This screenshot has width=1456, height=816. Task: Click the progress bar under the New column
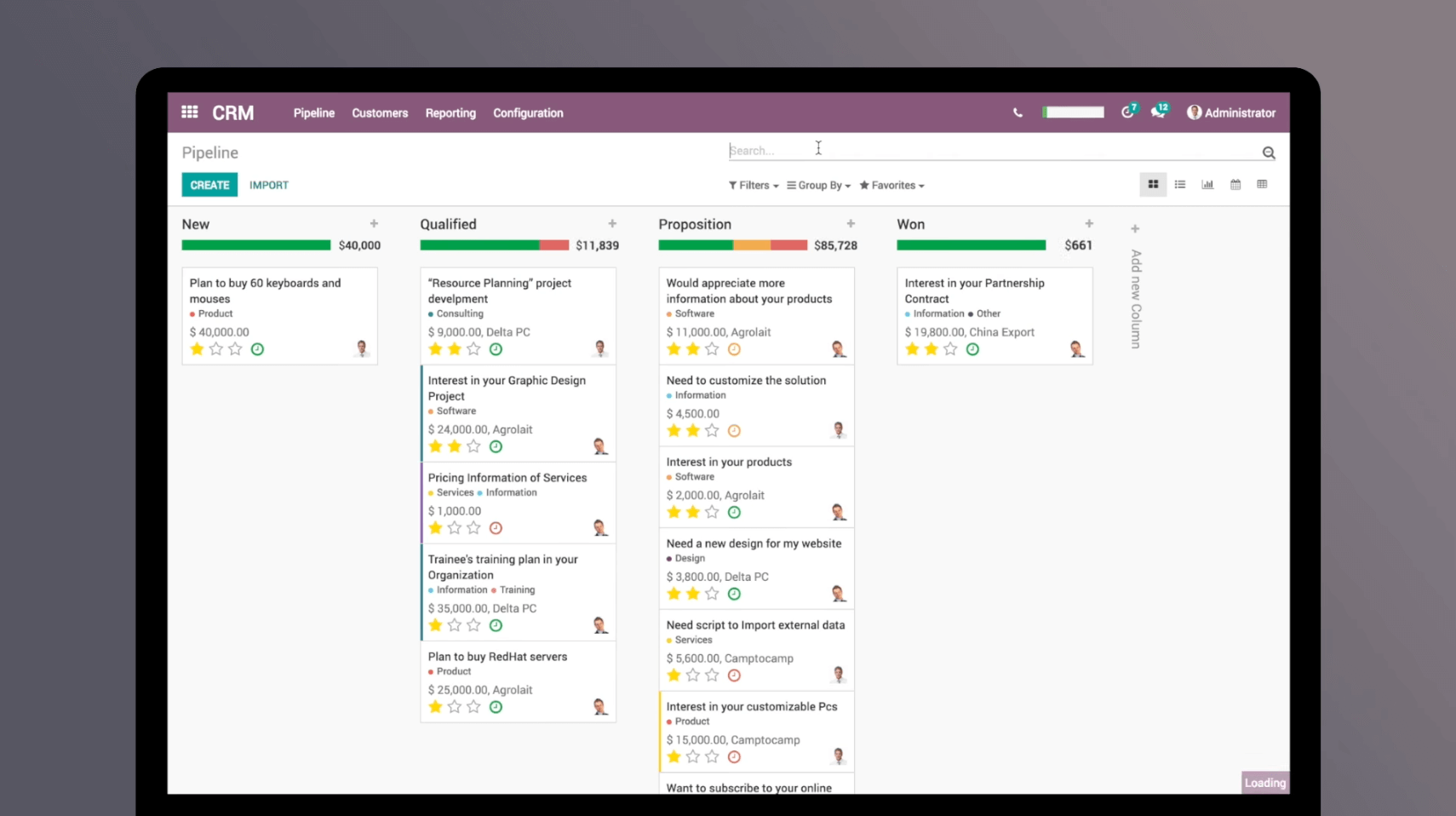pos(255,244)
